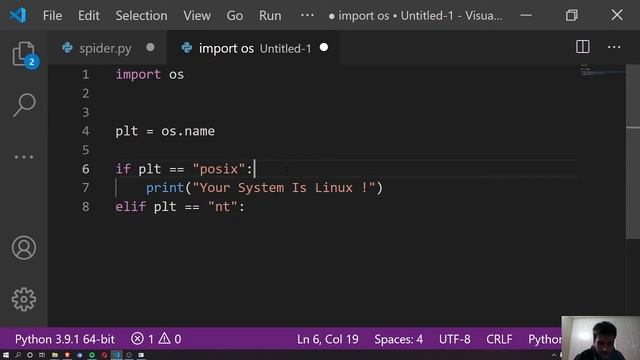Switch to the spider.py tab
The height and width of the screenshot is (360, 640).
[x=108, y=48]
